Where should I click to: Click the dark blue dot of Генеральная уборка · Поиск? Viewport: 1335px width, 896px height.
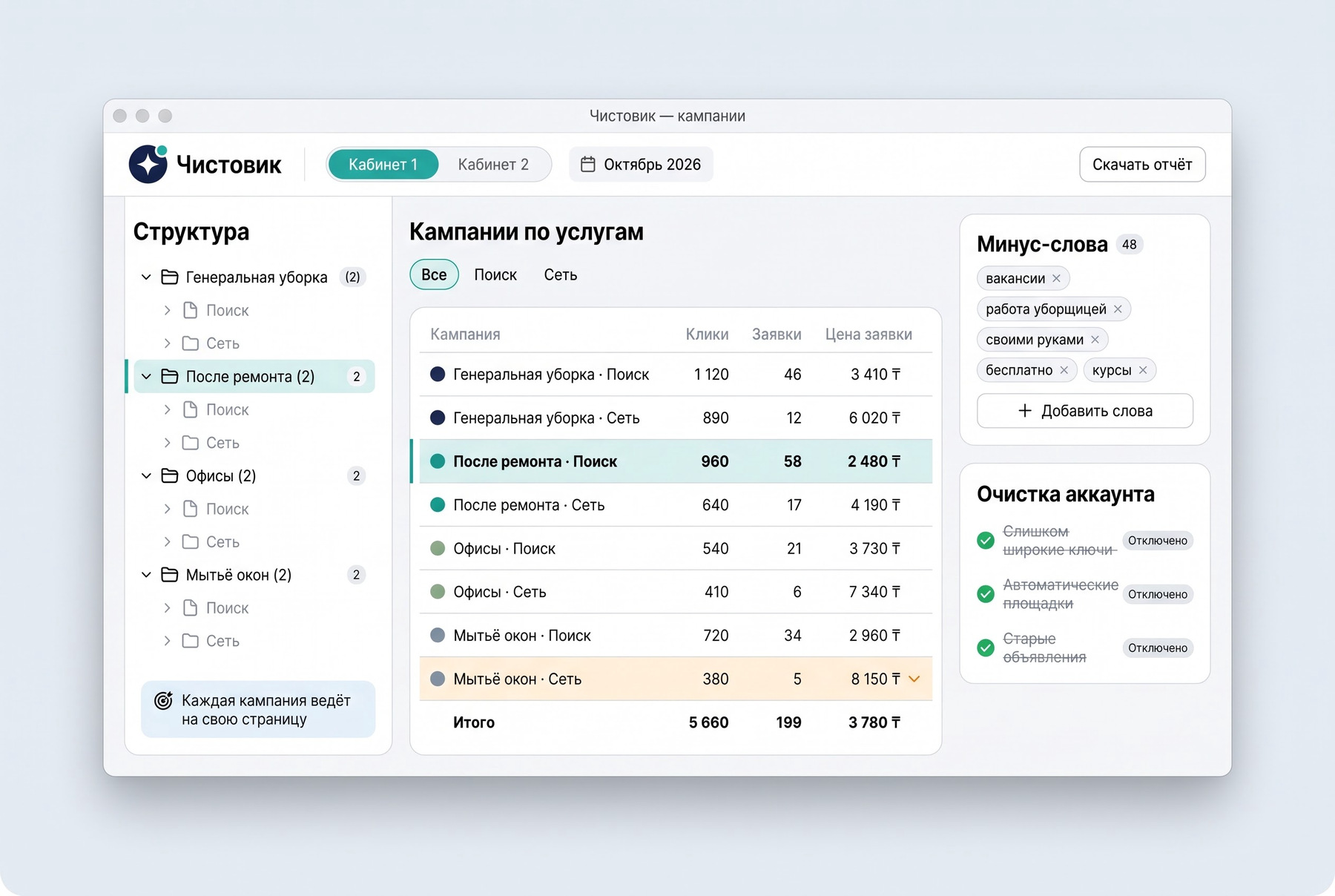[x=438, y=375]
